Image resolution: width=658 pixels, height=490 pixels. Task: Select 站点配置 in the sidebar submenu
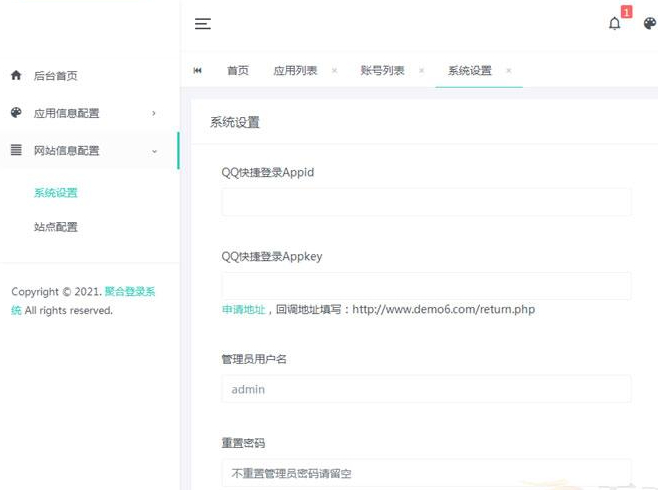[x=56, y=227]
